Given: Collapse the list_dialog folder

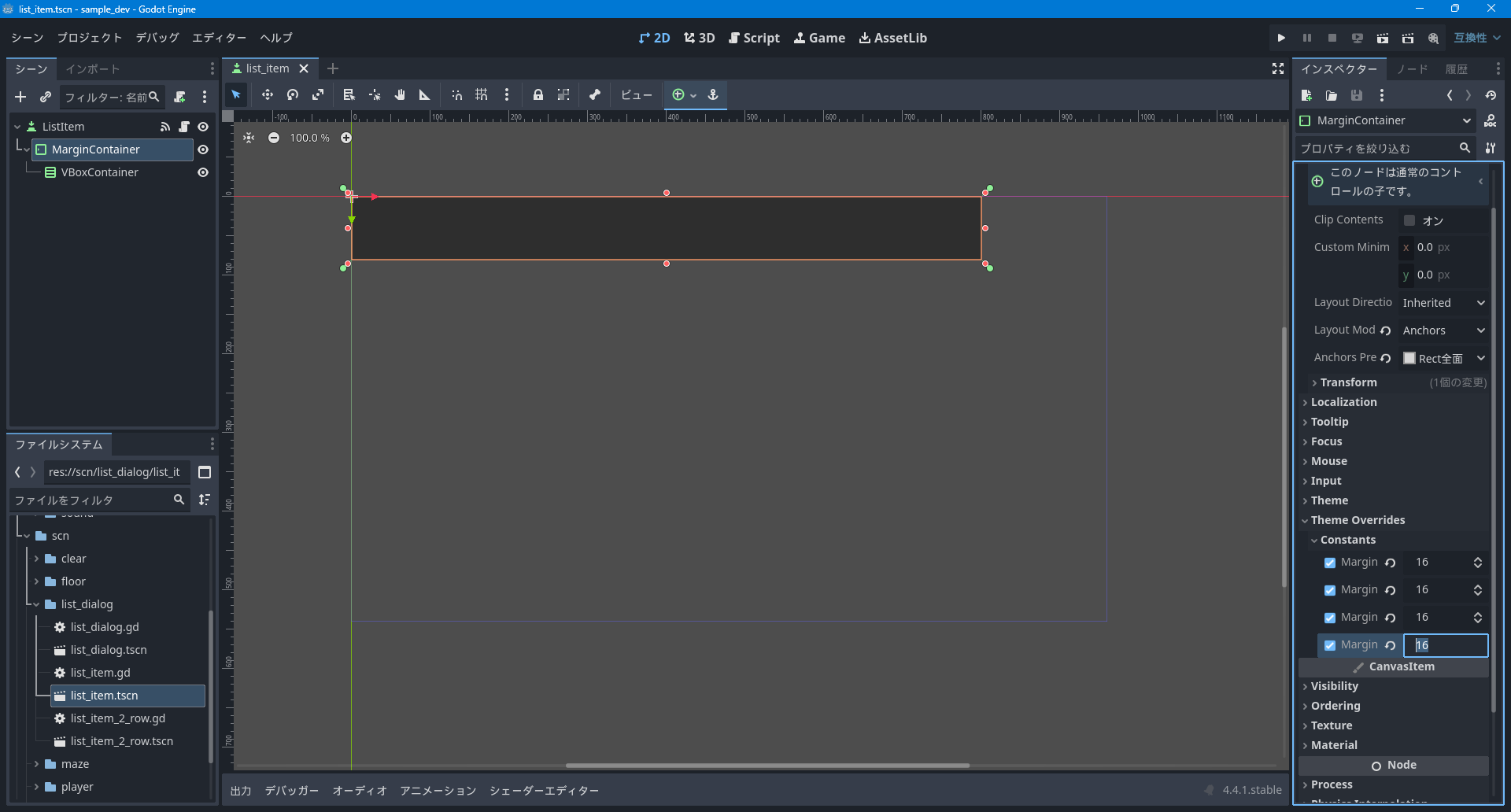Looking at the screenshot, I should [x=36, y=604].
